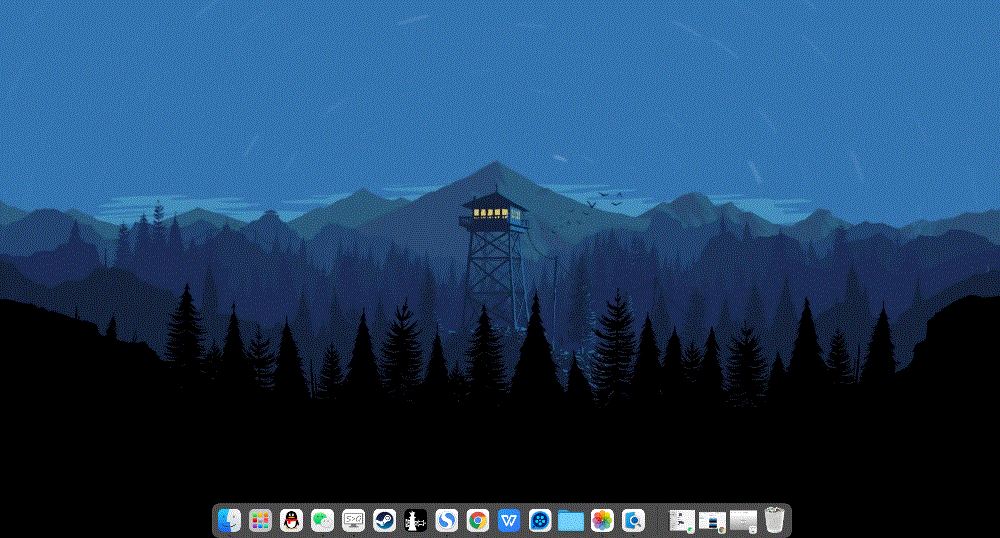Open the blue folder in the dock
The image size is (1000, 538).
click(x=571, y=520)
